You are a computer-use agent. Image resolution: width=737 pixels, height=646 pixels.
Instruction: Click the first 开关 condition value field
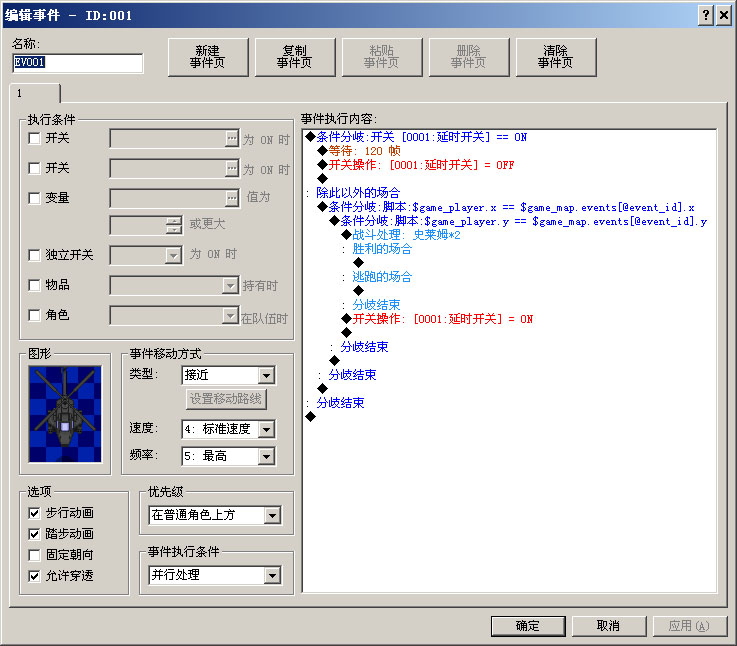point(168,138)
